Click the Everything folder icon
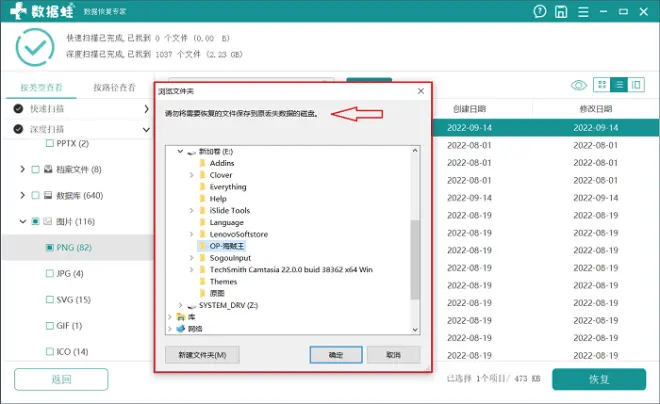The image size is (660, 404). click(202, 186)
